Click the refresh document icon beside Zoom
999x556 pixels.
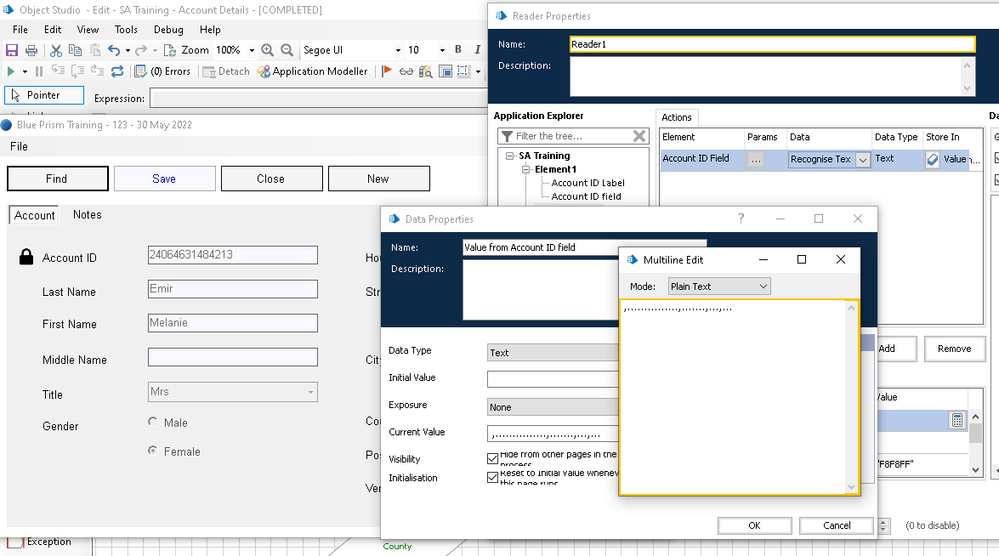click(169, 50)
